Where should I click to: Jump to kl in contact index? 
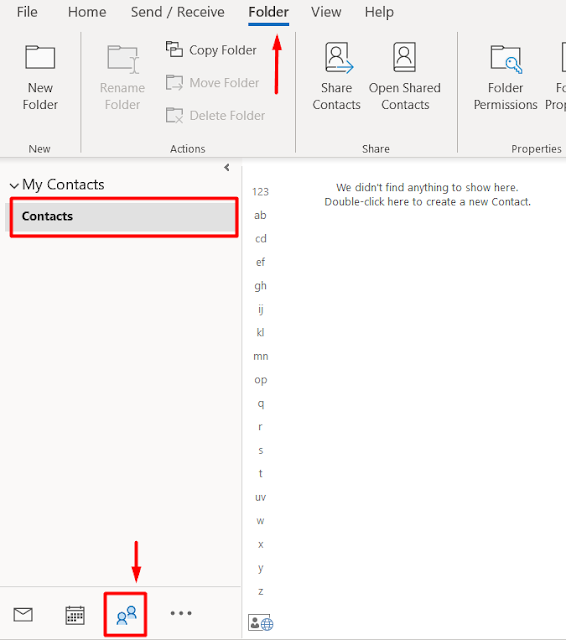(x=260, y=333)
